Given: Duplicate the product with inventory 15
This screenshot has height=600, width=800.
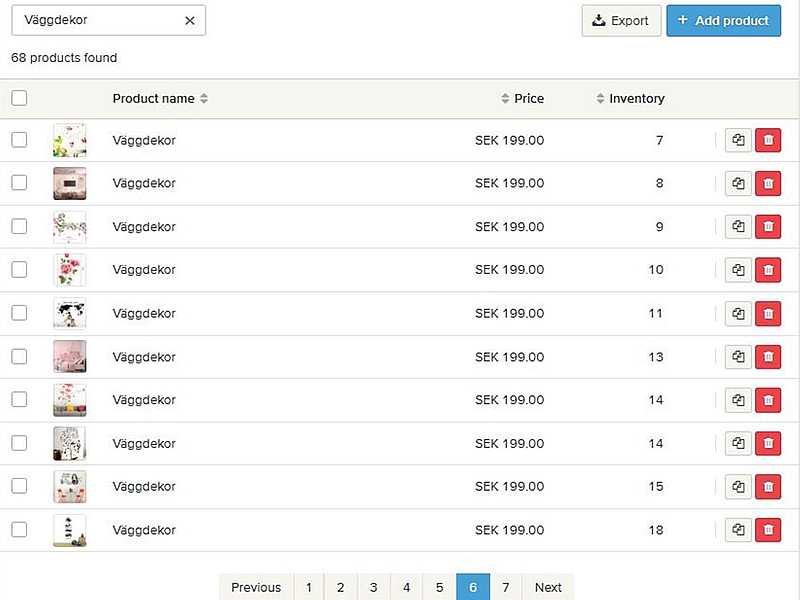Looking at the screenshot, I should pos(738,487).
